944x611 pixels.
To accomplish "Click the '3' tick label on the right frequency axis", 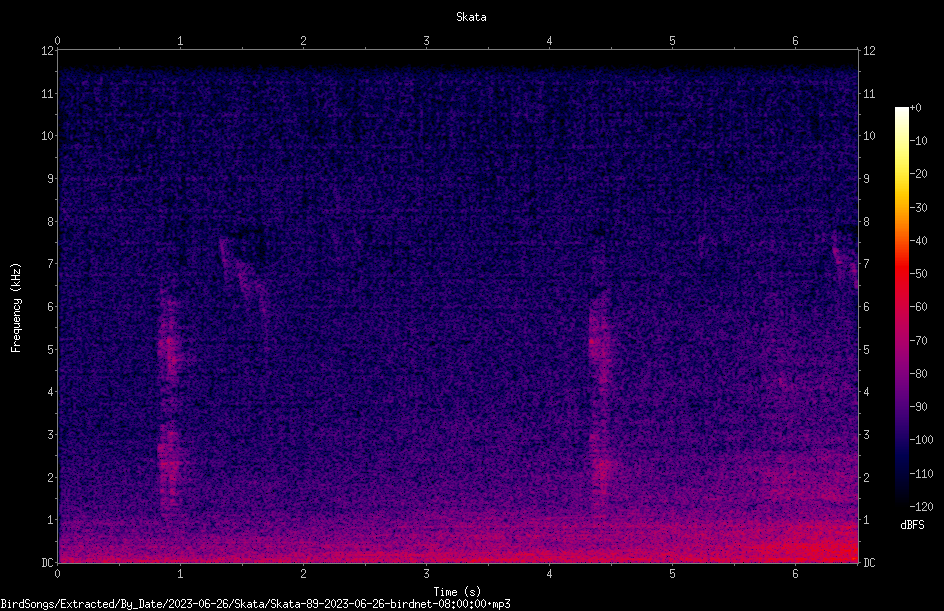I will tap(866, 435).
